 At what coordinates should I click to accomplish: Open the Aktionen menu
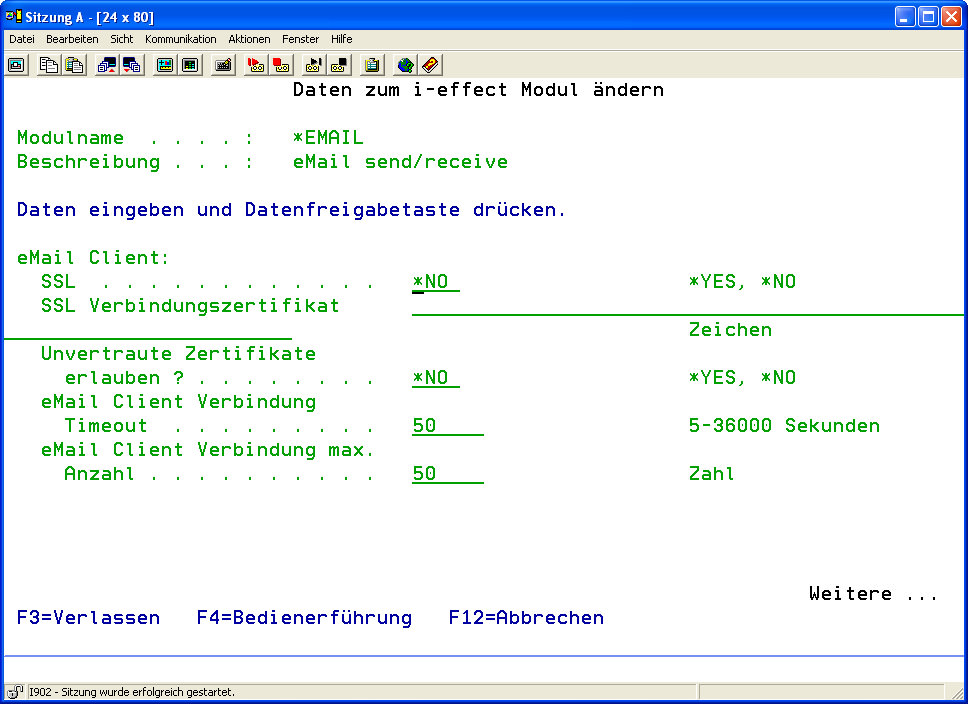pyautogui.click(x=249, y=39)
